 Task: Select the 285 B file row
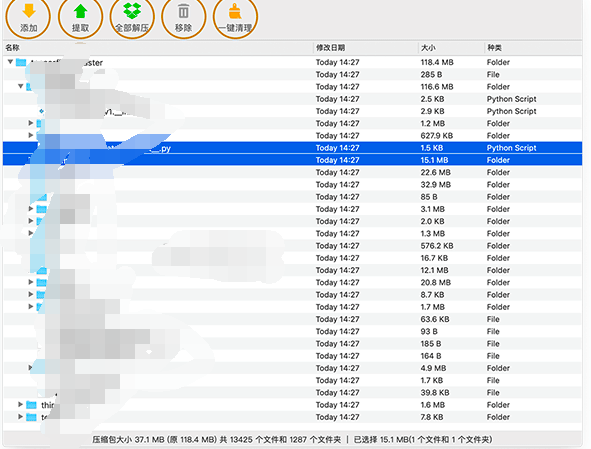click(x=292, y=74)
